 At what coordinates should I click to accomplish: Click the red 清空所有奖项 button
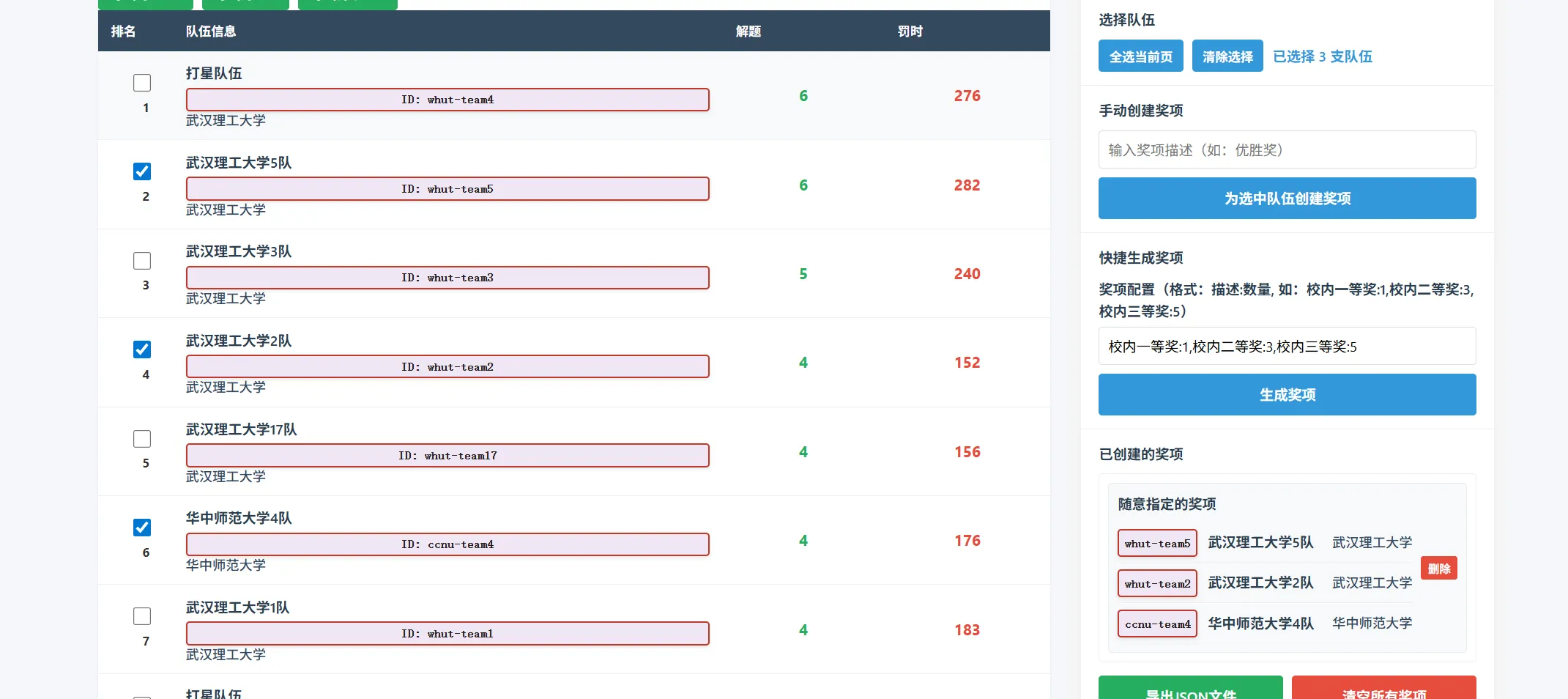tap(1383, 690)
